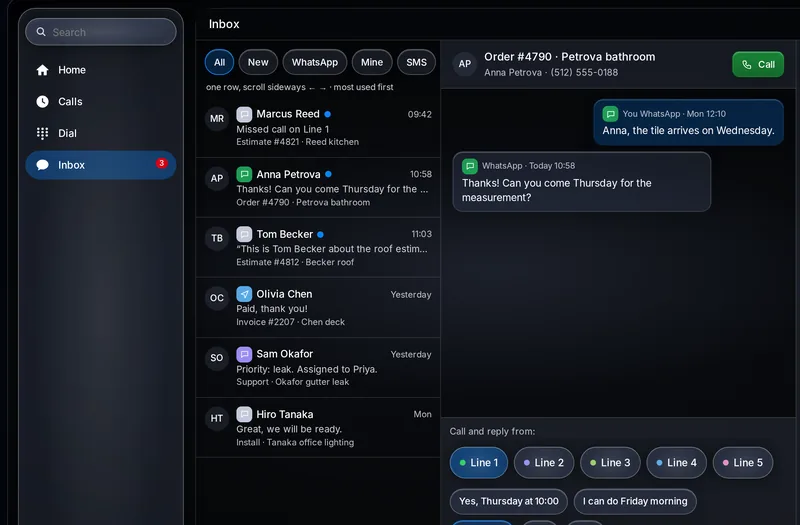This screenshot has width=800, height=525.
Task: Click 'Support · Okafor gutter leak' text
Action: pyautogui.click(x=293, y=382)
